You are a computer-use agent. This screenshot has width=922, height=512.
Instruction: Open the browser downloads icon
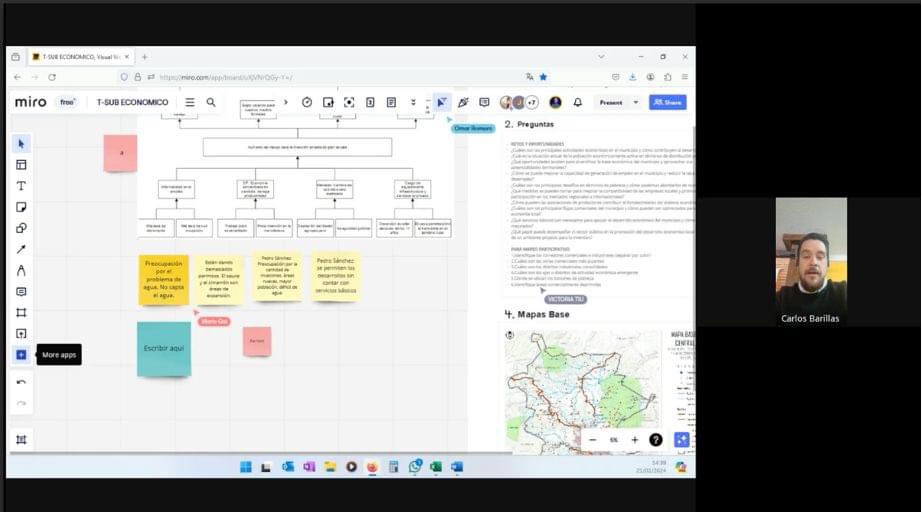tap(633, 77)
